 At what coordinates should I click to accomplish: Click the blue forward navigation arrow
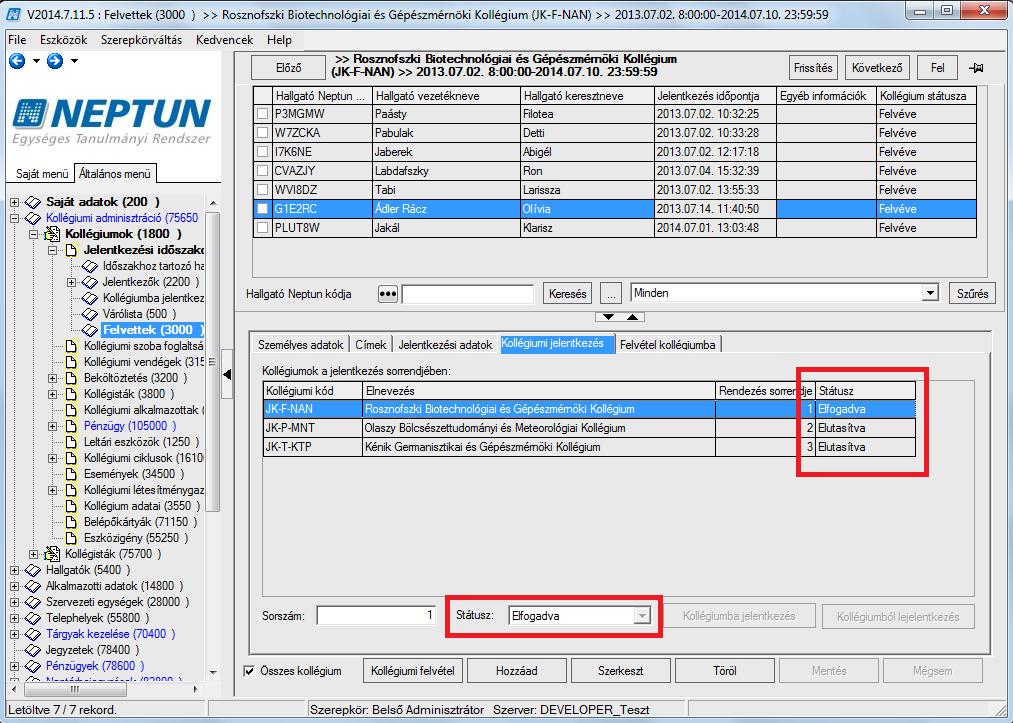pos(55,61)
